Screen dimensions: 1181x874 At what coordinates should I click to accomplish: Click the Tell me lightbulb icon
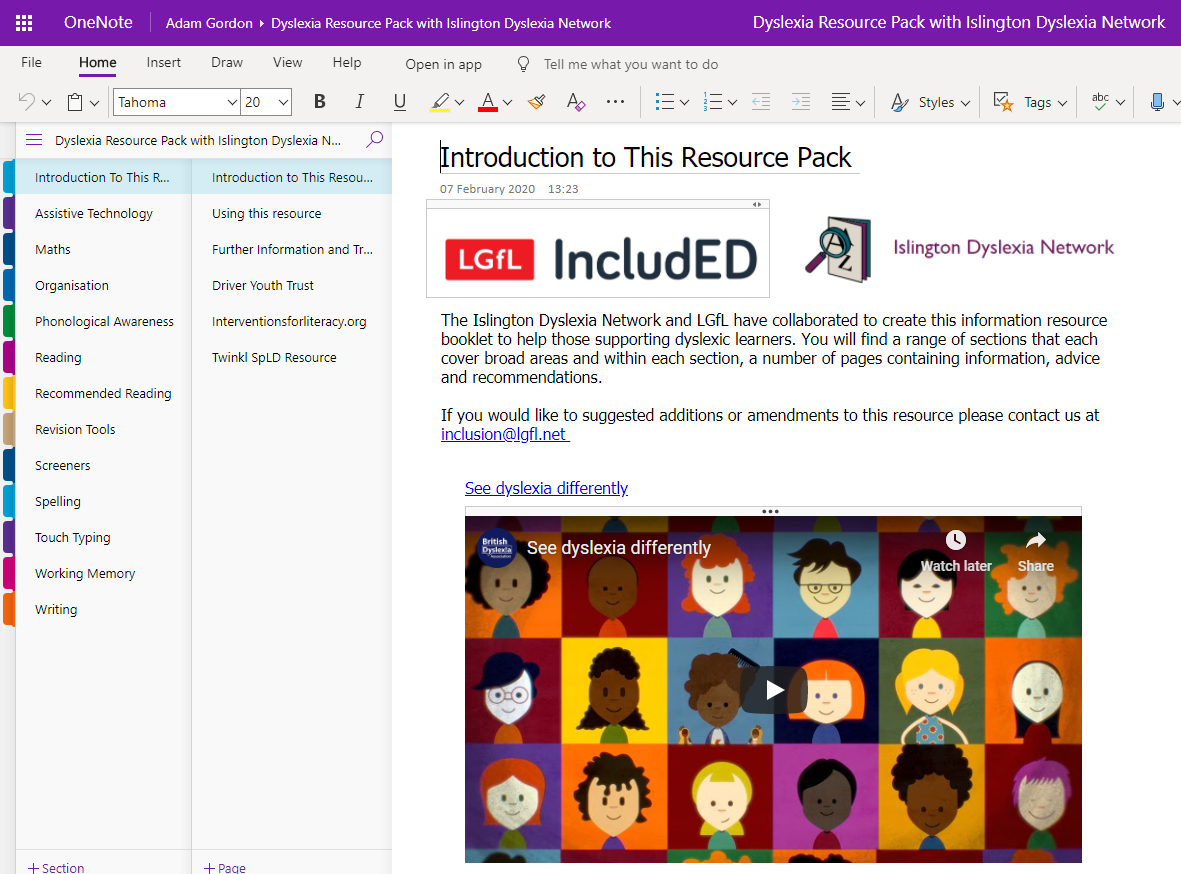pos(523,64)
